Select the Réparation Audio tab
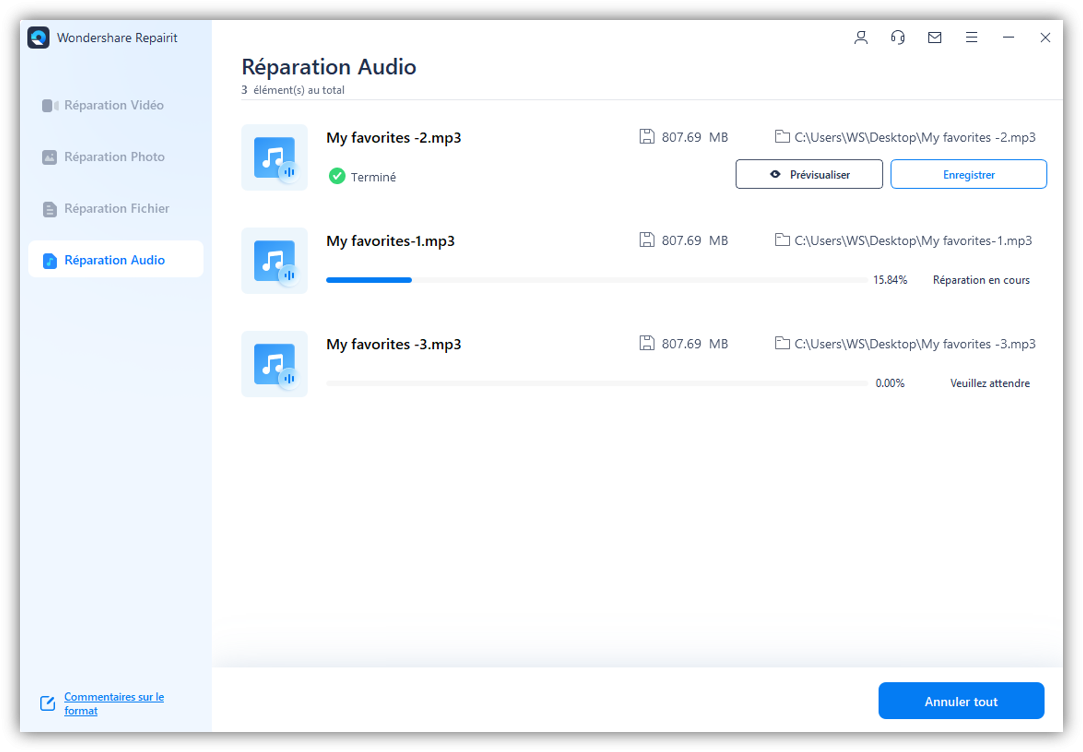1083x752 pixels. [115, 260]
